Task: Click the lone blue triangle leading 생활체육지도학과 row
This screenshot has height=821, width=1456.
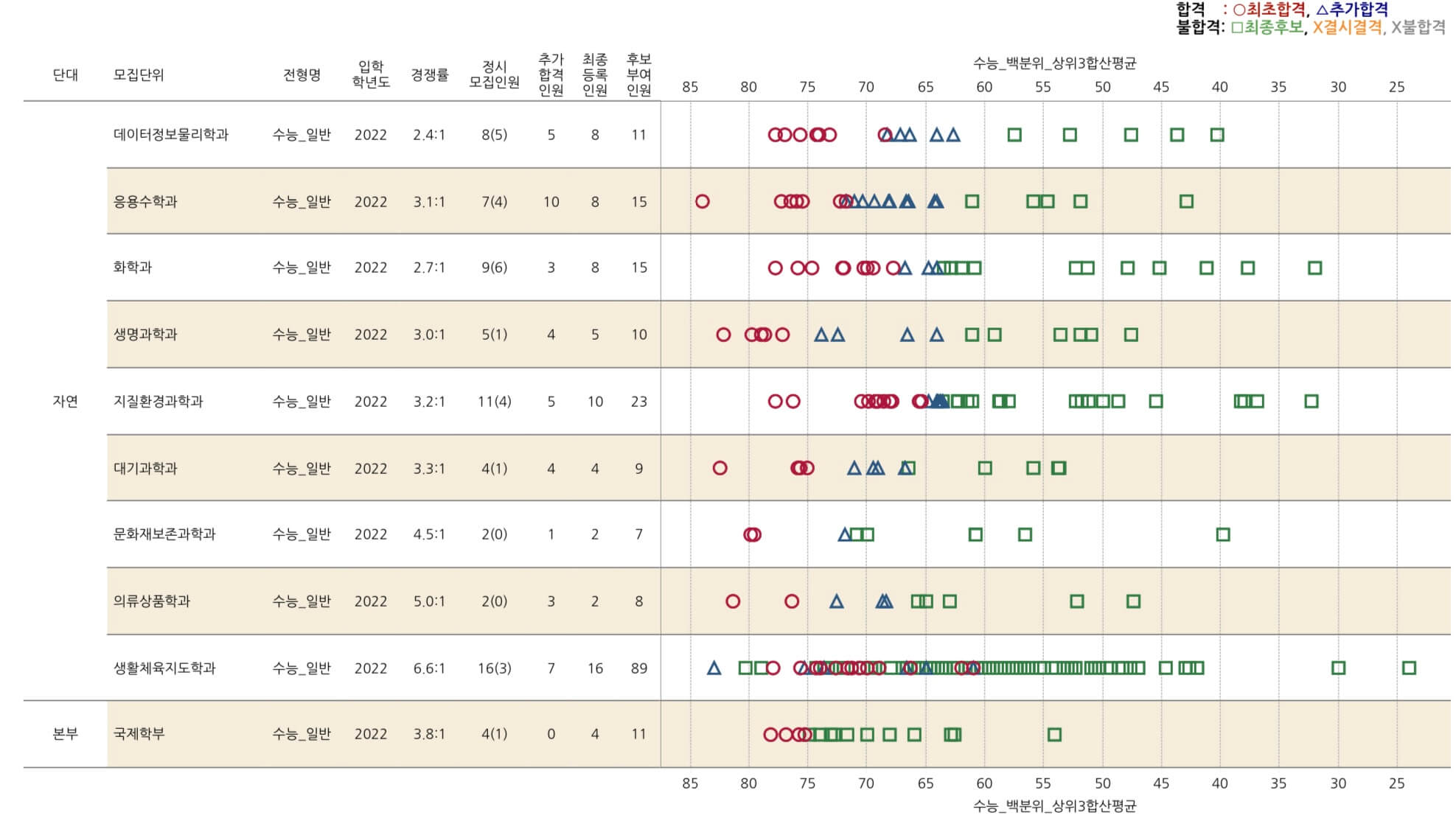Action: 714,668
